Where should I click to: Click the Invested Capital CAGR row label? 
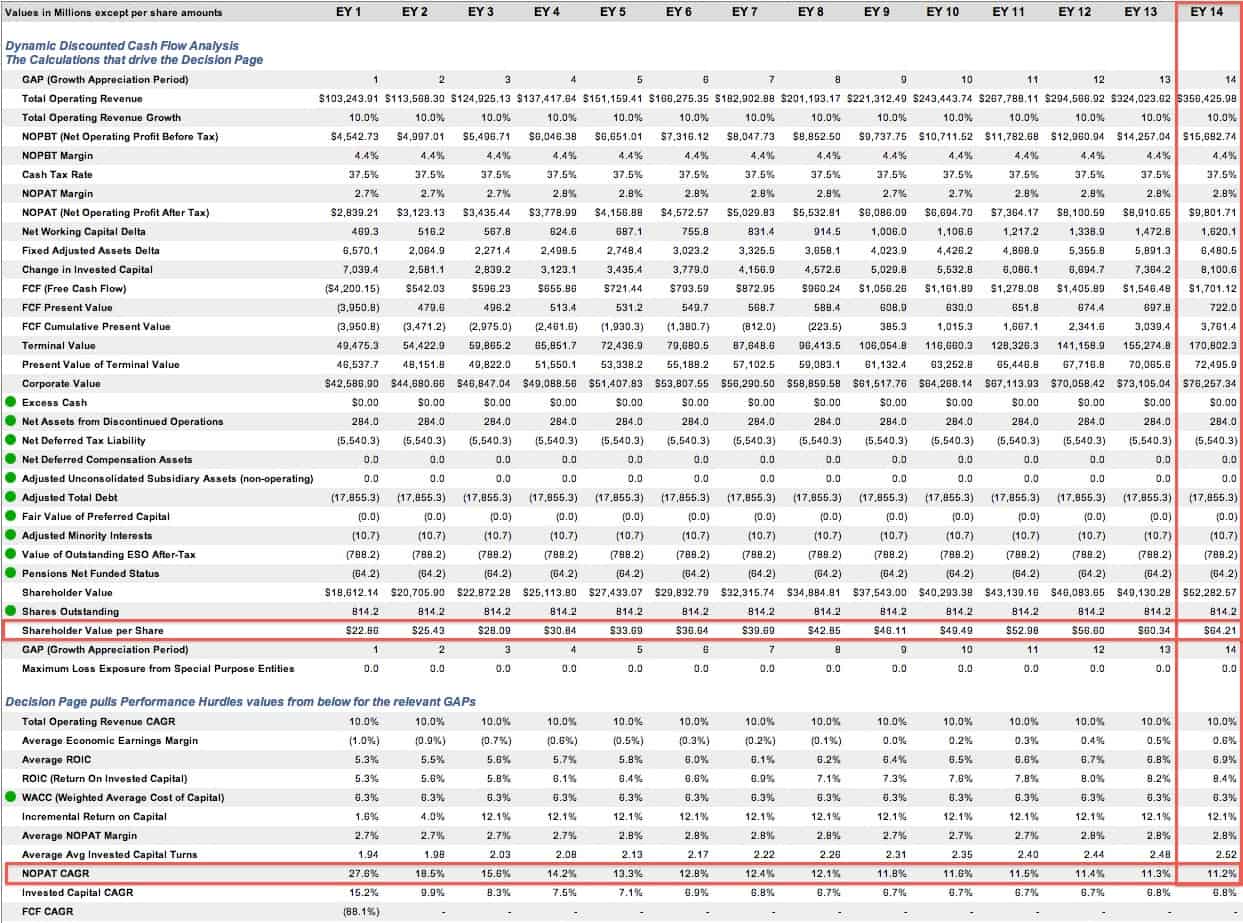pyautogui.click(x=77, y=892)
